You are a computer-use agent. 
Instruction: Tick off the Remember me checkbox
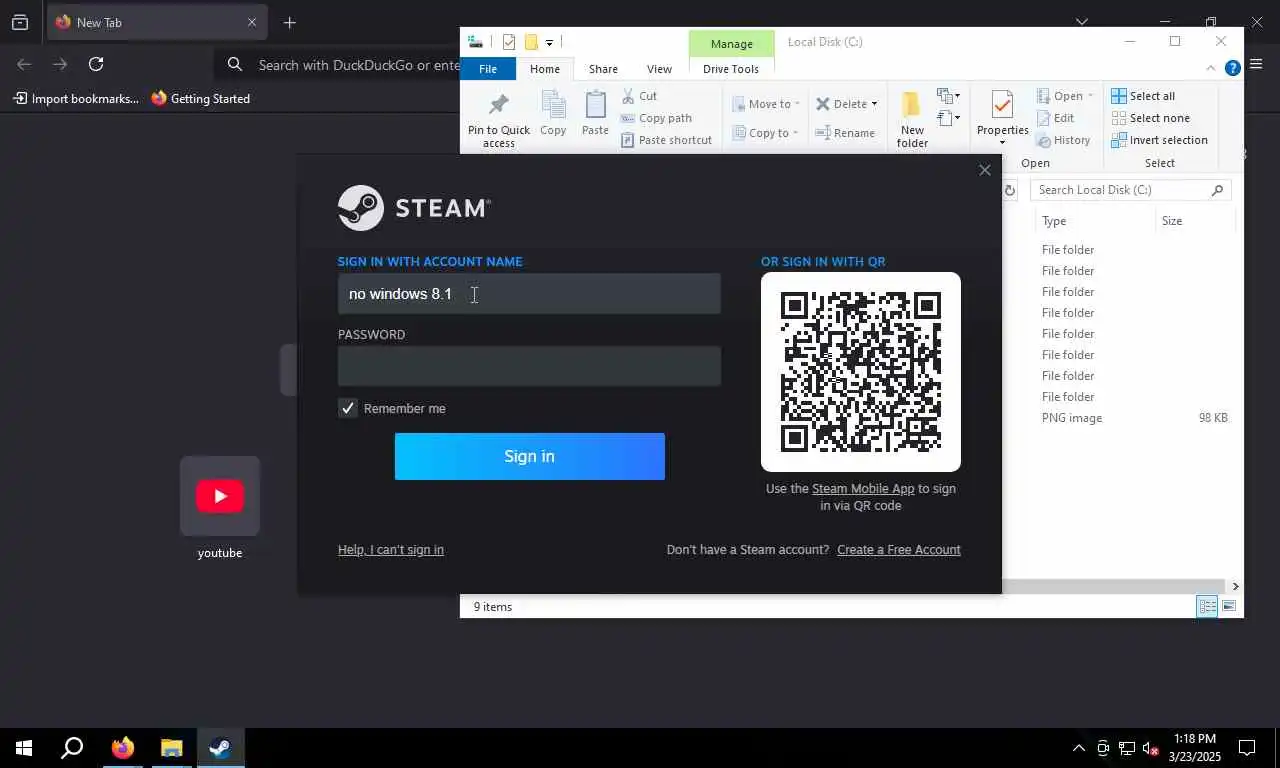click(x=348, y=408)
